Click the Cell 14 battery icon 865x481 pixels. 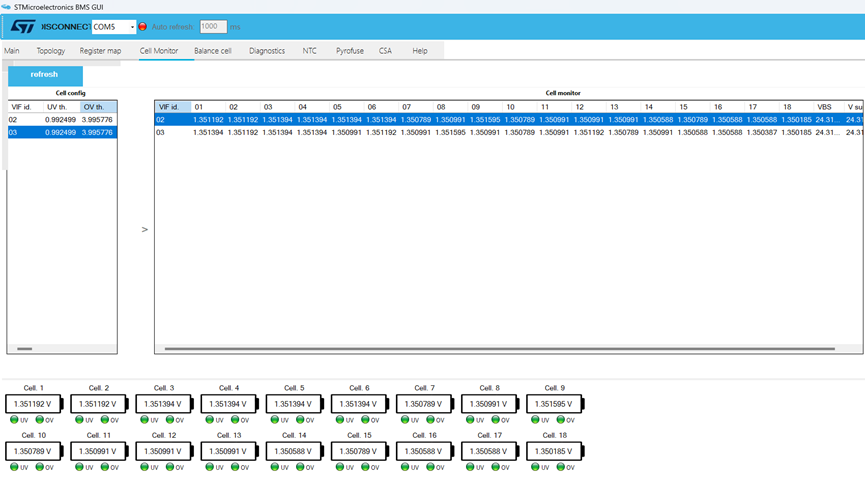point(294,452)
